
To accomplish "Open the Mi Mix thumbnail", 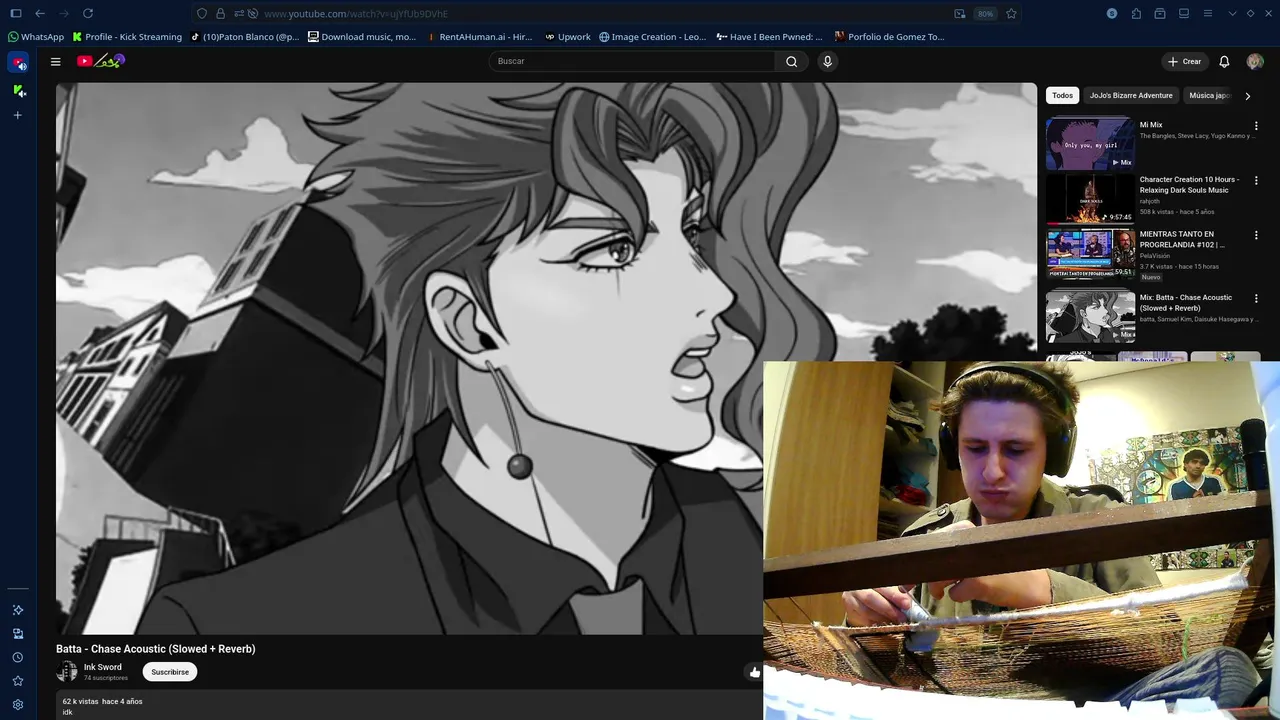I will pos(1090,143).
